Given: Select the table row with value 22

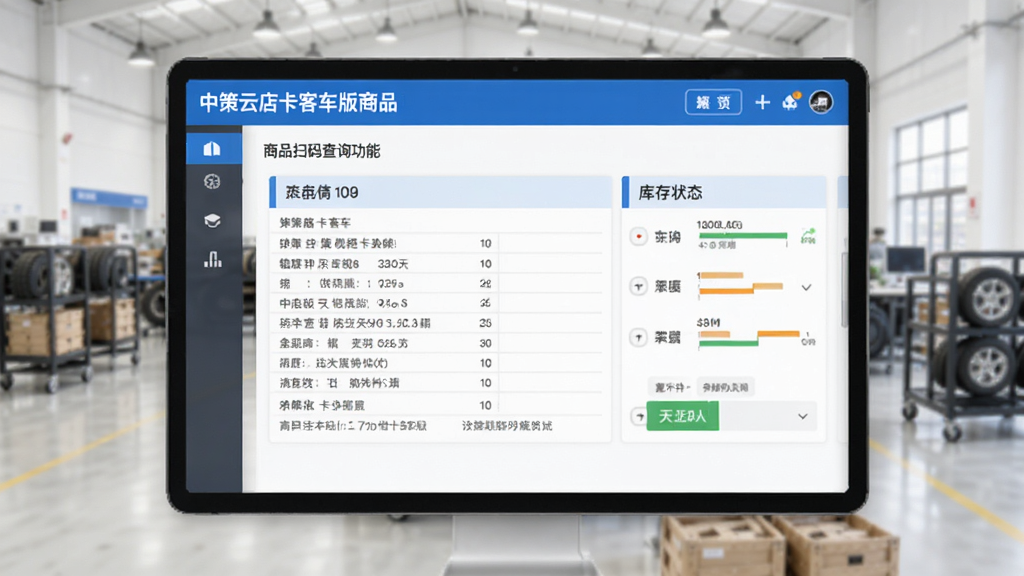Looking at the screenshot, I should pyautogui.click(x=436, y=283).
